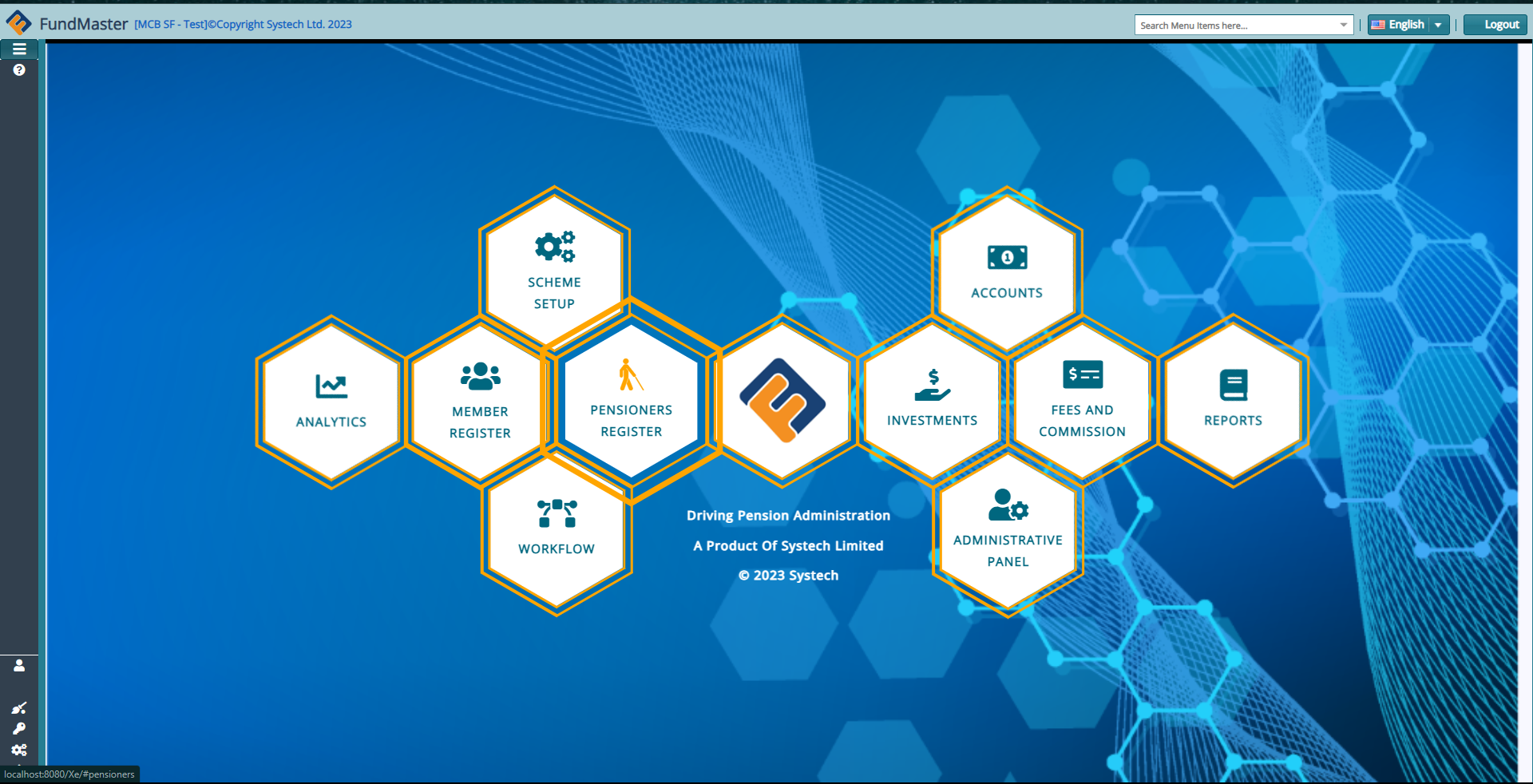Open the user profile sidebar icon
Image resolution: width=1533 pixels, height=784 pixels.
click(x=19, y=666)
